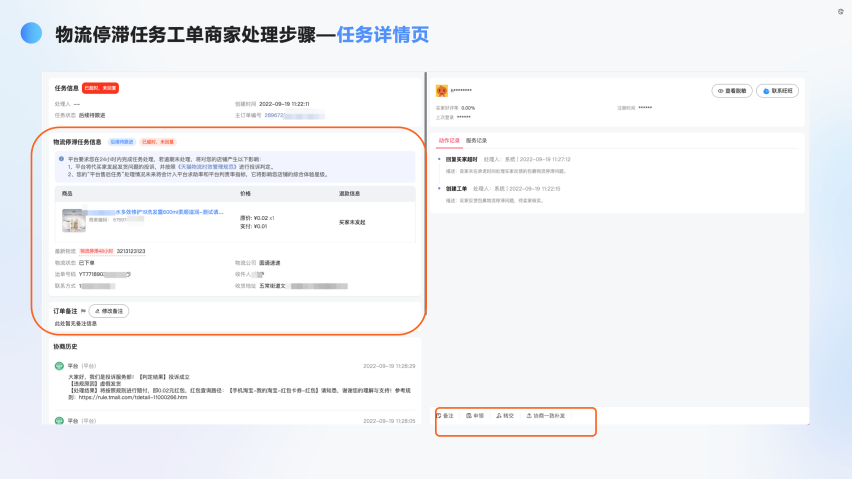Click the 协商一致补发 action
The width and height of the screenshot is (852, 479).
[x=546, y=415]
